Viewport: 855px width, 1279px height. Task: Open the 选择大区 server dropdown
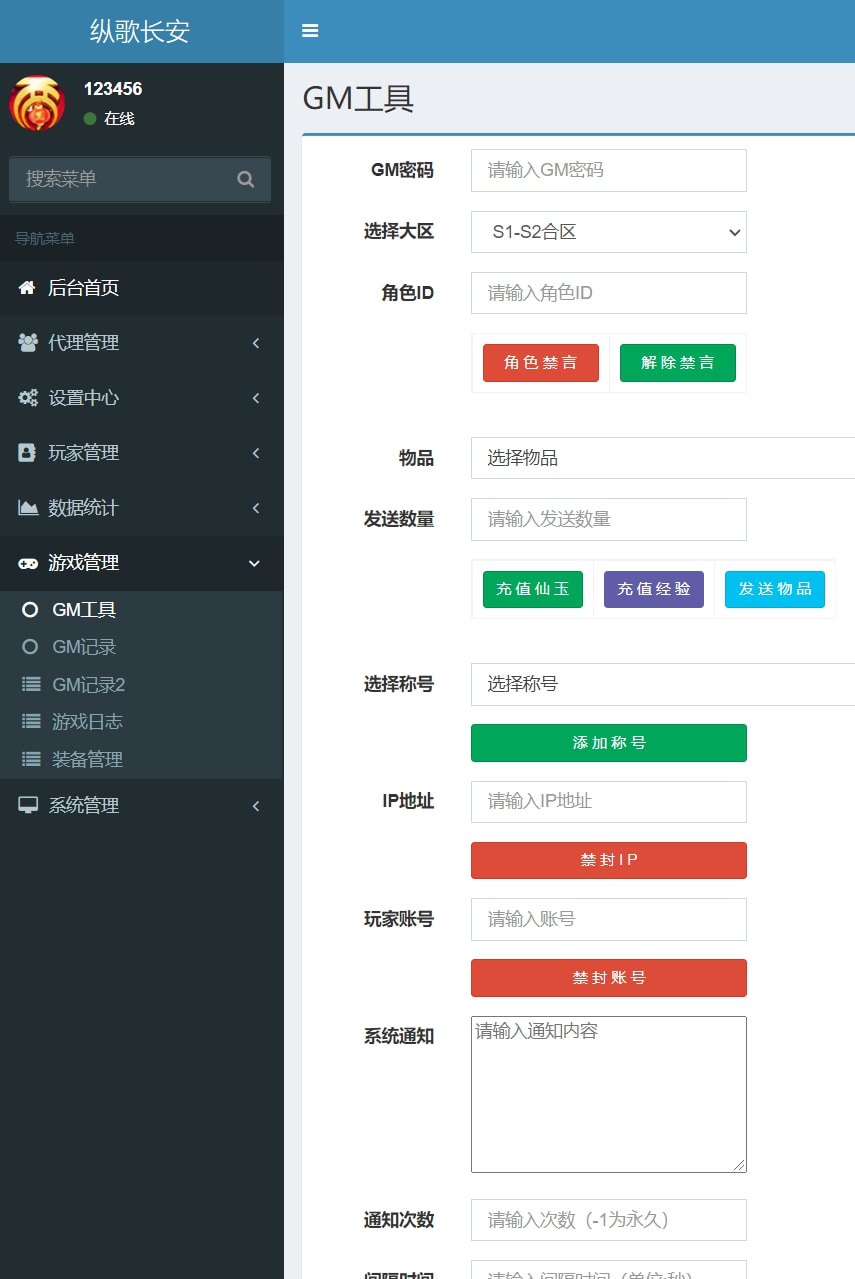[x=608, y=232]
